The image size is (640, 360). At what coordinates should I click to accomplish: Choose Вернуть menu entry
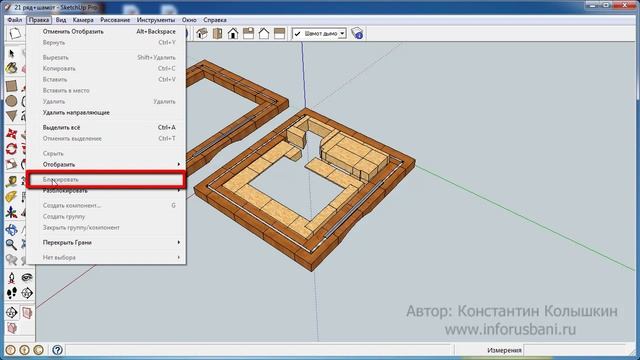click(x=106, y=42)
